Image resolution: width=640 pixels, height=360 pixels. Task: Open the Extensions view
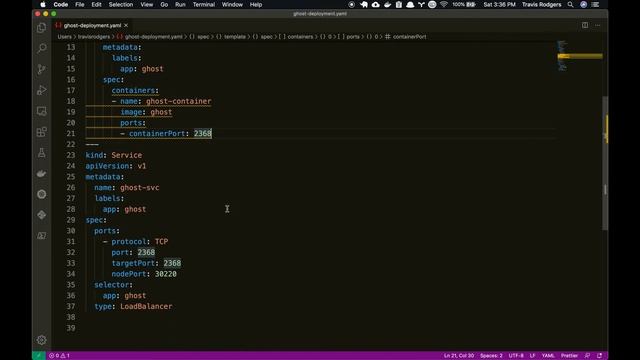pos(42,132)
